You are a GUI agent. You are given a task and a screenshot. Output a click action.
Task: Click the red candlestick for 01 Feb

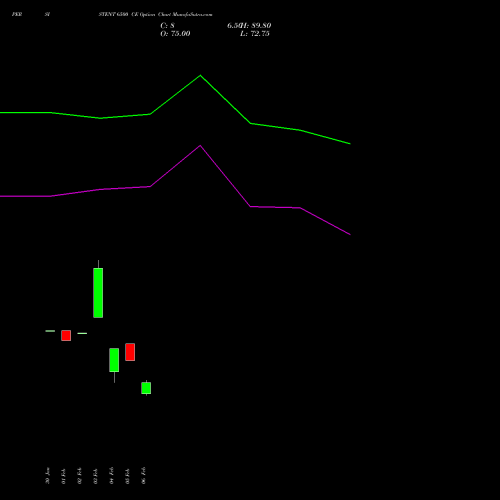pos(66,335)
